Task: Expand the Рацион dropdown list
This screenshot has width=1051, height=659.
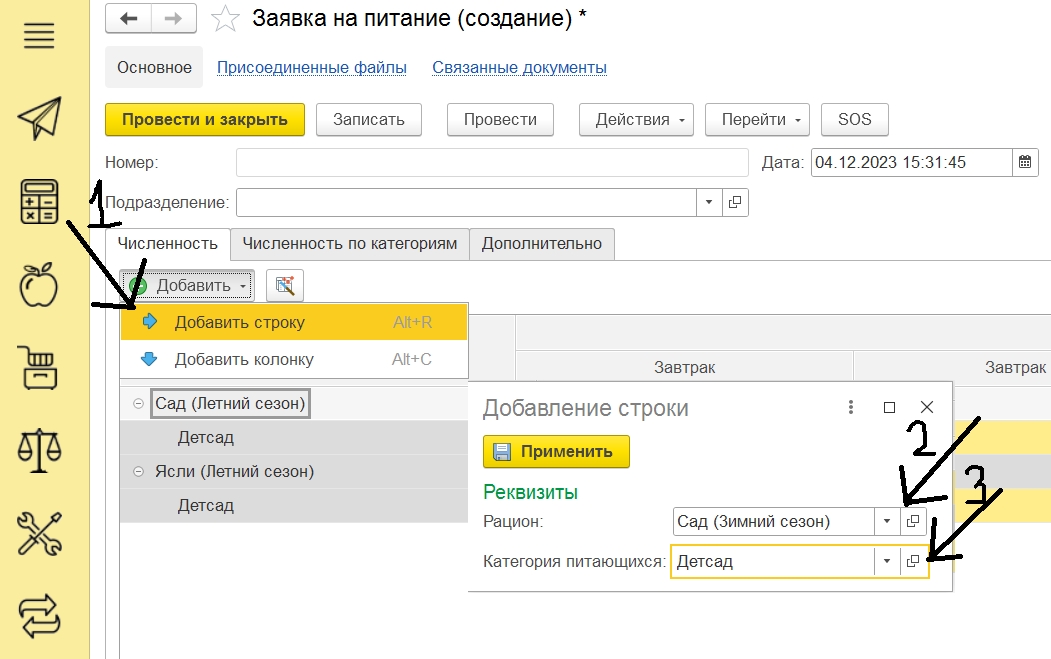Action: click(x=887, y=521)
